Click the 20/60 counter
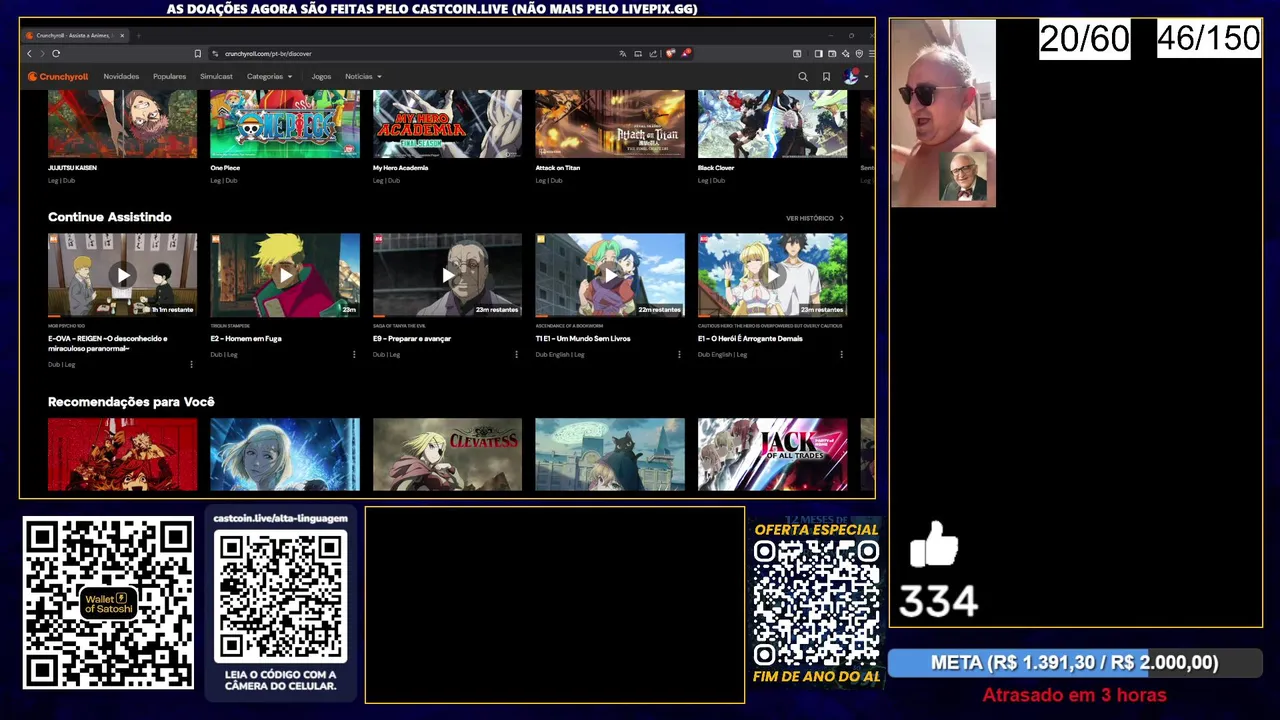The image size is (1280, 720). tap(1085, 39)
